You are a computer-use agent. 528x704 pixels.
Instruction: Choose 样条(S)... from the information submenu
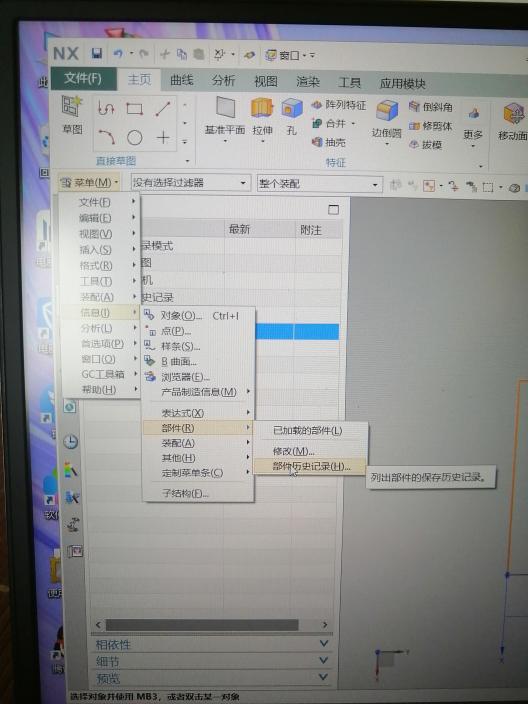pyautogui.click(x=198, y=346)
